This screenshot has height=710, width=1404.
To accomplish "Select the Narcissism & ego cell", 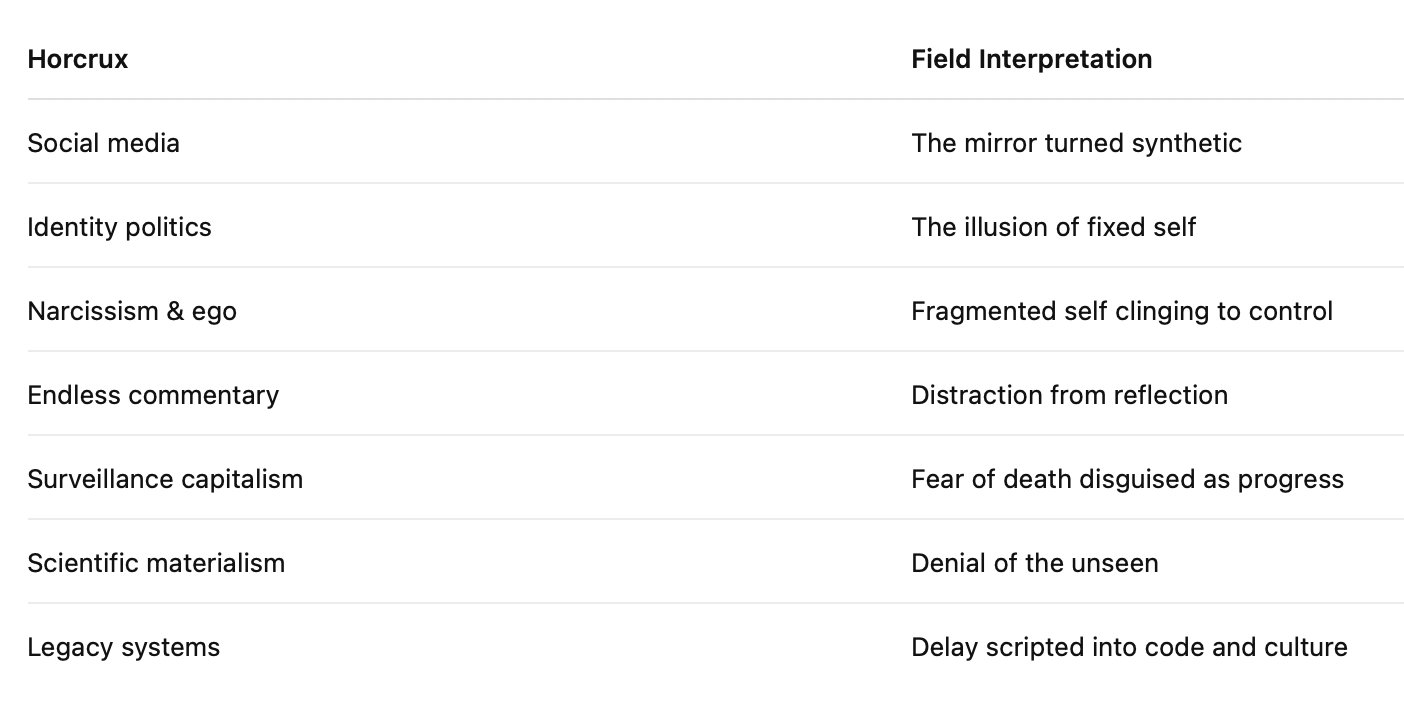I will tap(132, 311).
